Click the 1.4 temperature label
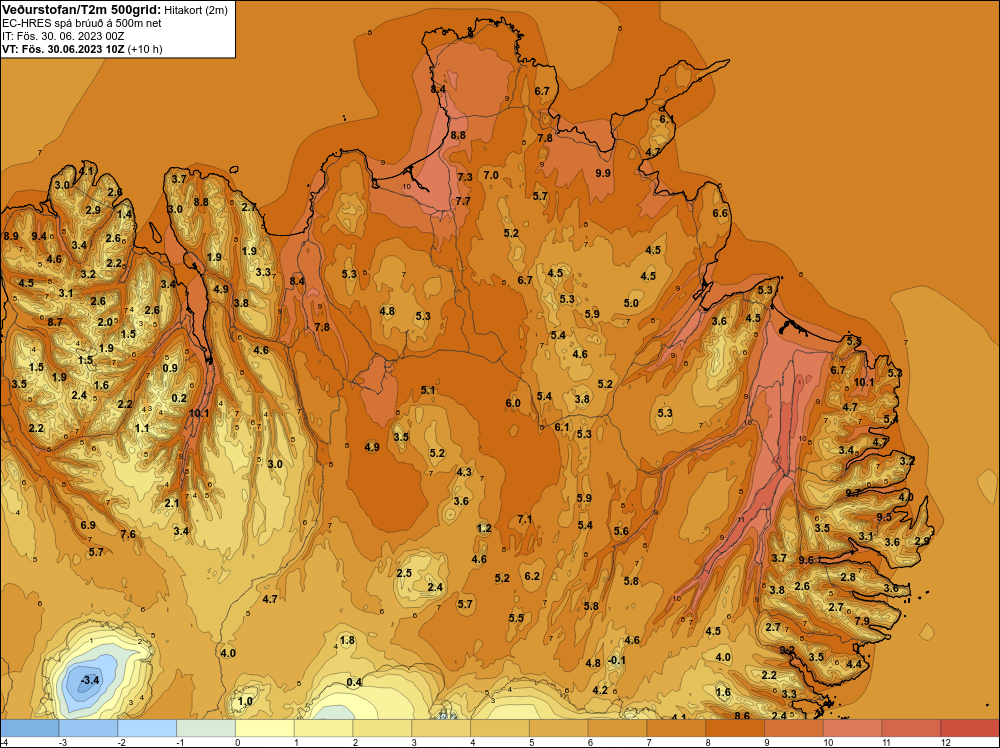The height and width of the screenshot is (748, 1000). click(124, 214)
